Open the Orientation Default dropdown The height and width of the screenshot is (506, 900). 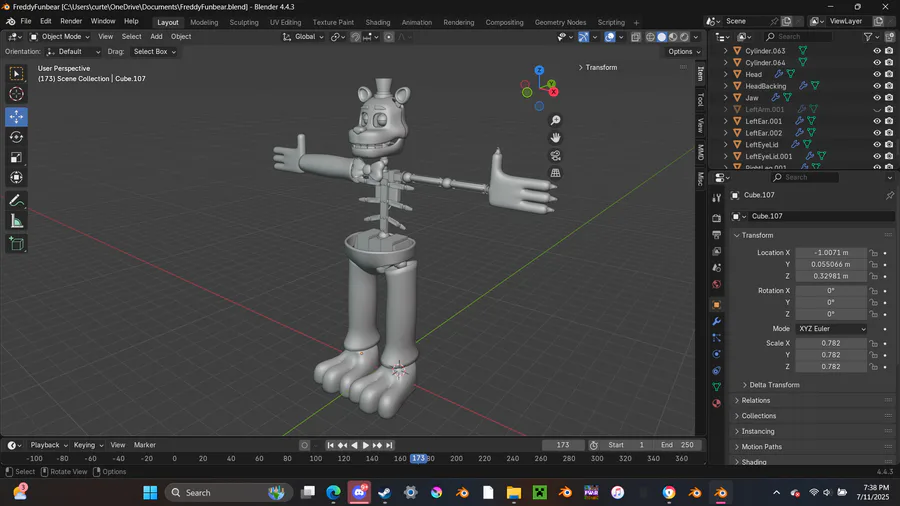[x=73, y=52]
